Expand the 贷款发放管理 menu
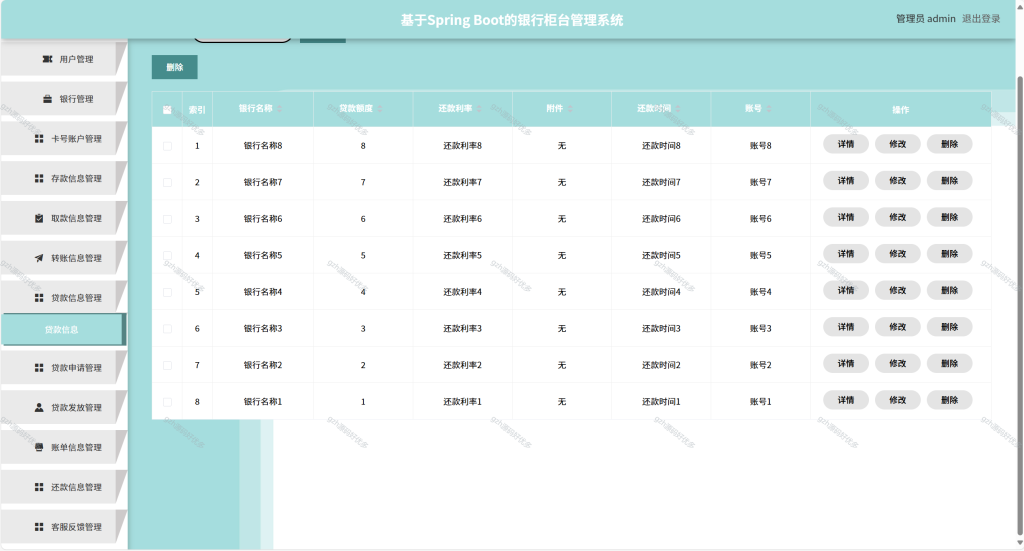The width and height of the screenshot is (1024, 551). click(63, 408)
